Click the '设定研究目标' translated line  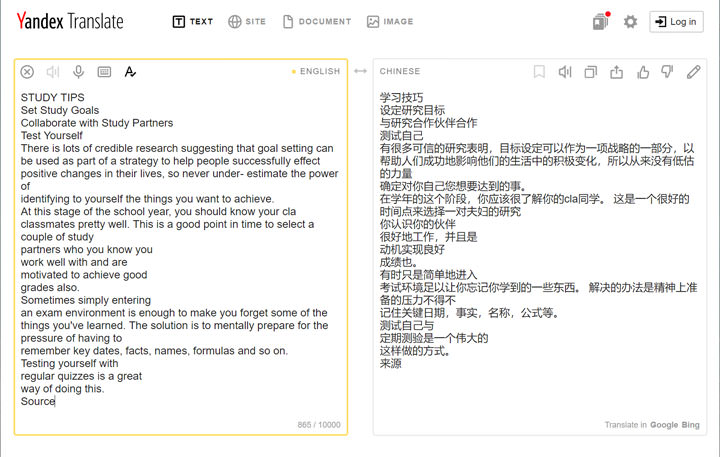(412, 110)
